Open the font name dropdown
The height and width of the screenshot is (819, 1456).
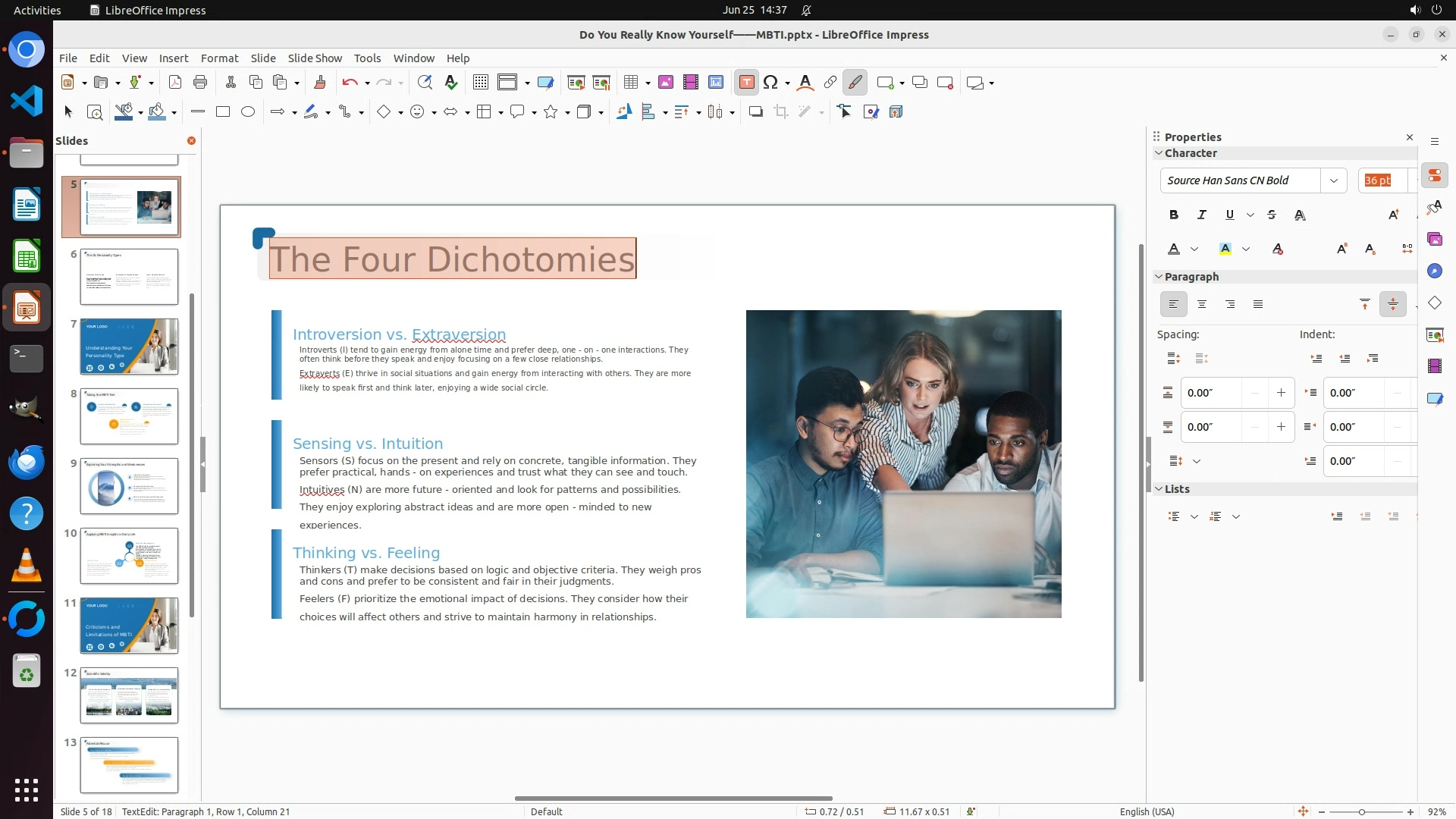click(1333, 180)
